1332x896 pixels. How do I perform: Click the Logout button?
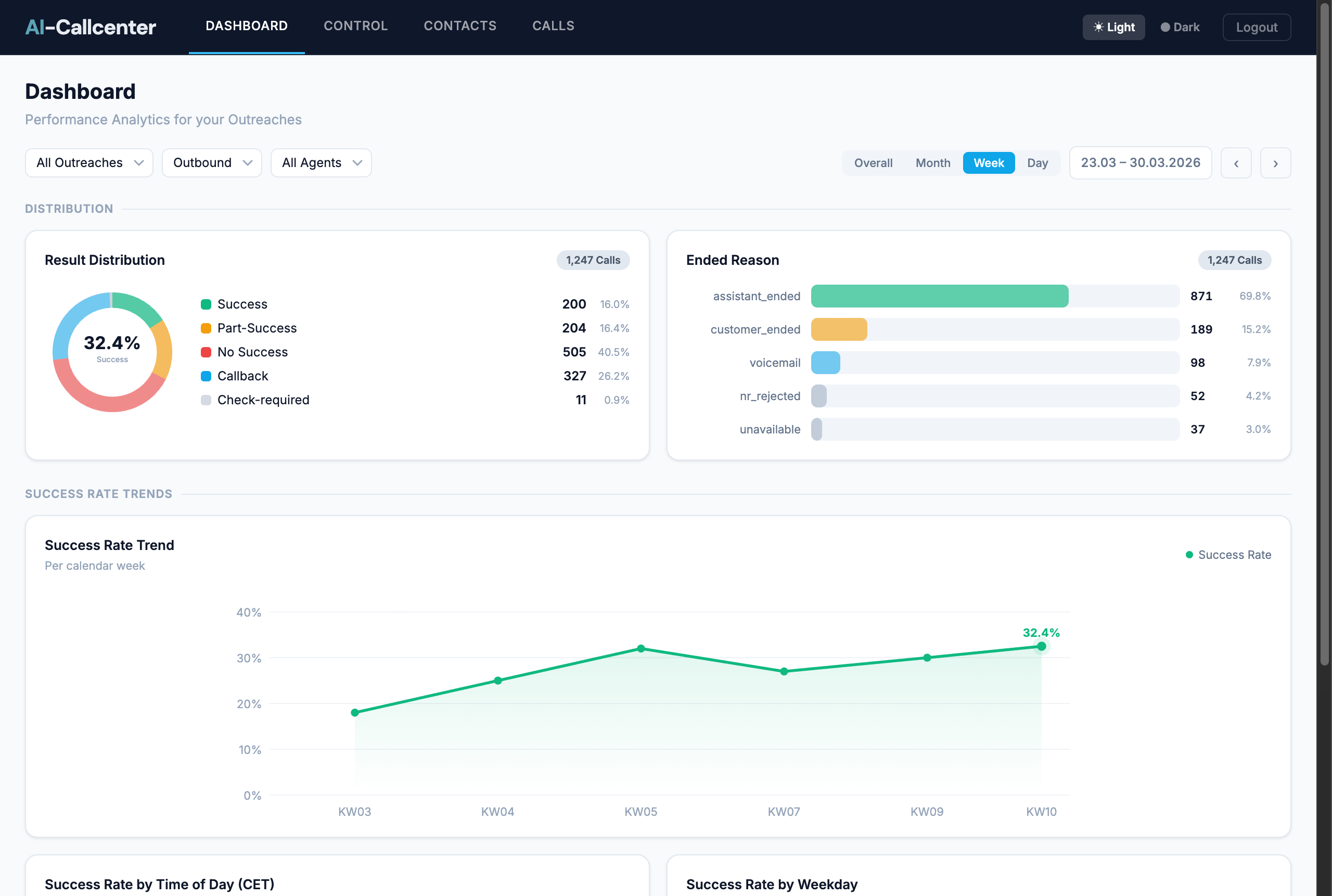click(x=1256, y=27)
